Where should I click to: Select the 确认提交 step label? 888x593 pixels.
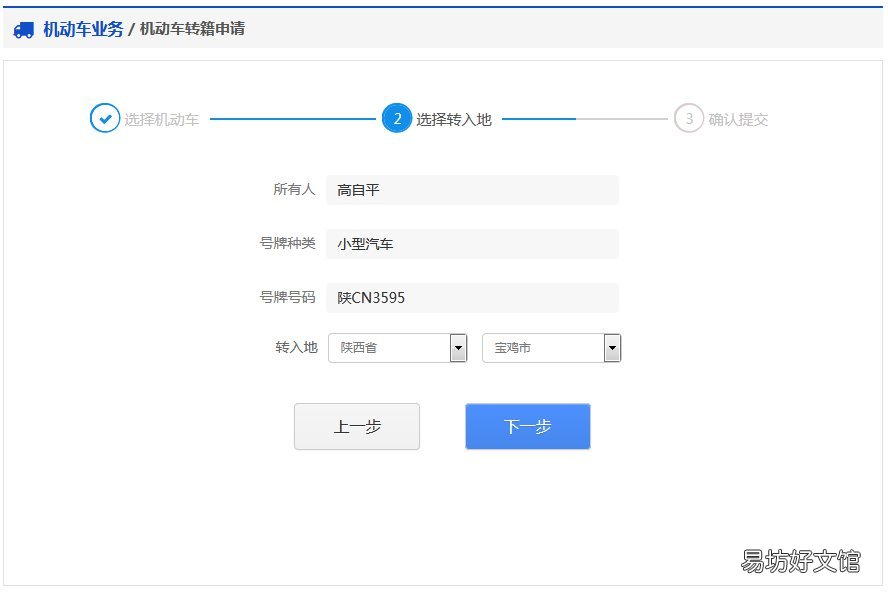[x=738, y=120]
